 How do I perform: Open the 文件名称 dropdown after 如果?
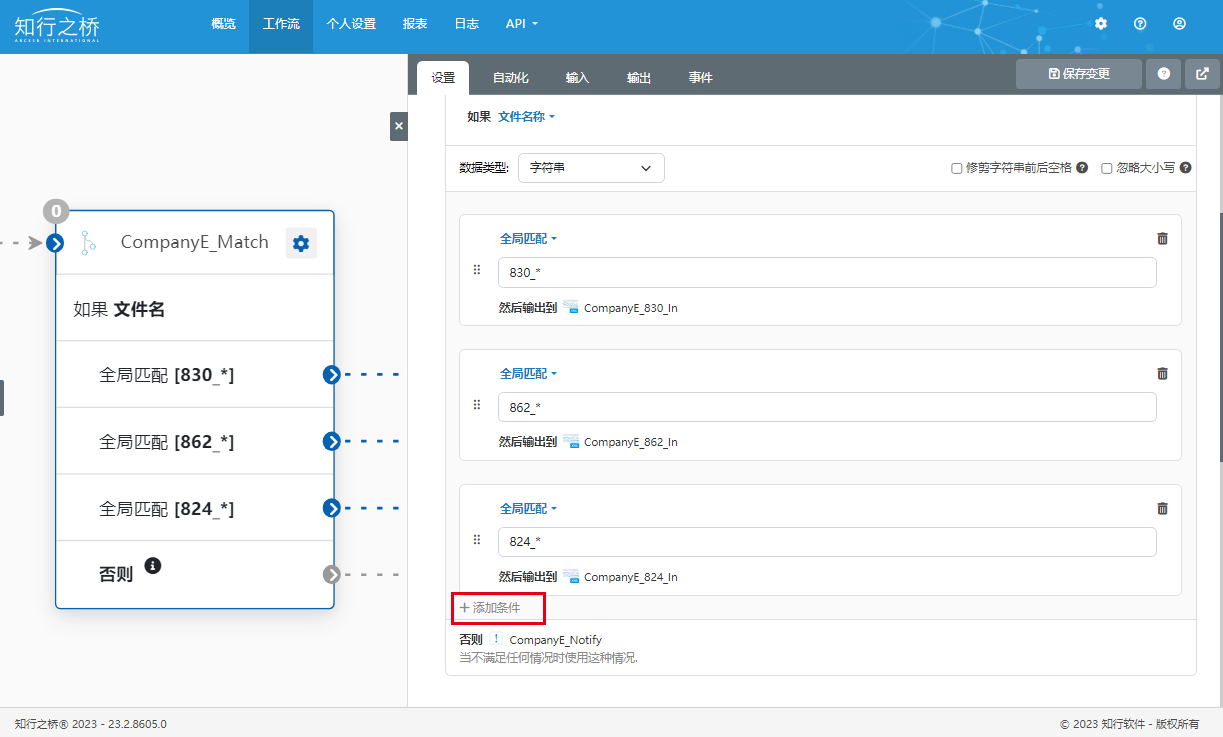(526, 117)
